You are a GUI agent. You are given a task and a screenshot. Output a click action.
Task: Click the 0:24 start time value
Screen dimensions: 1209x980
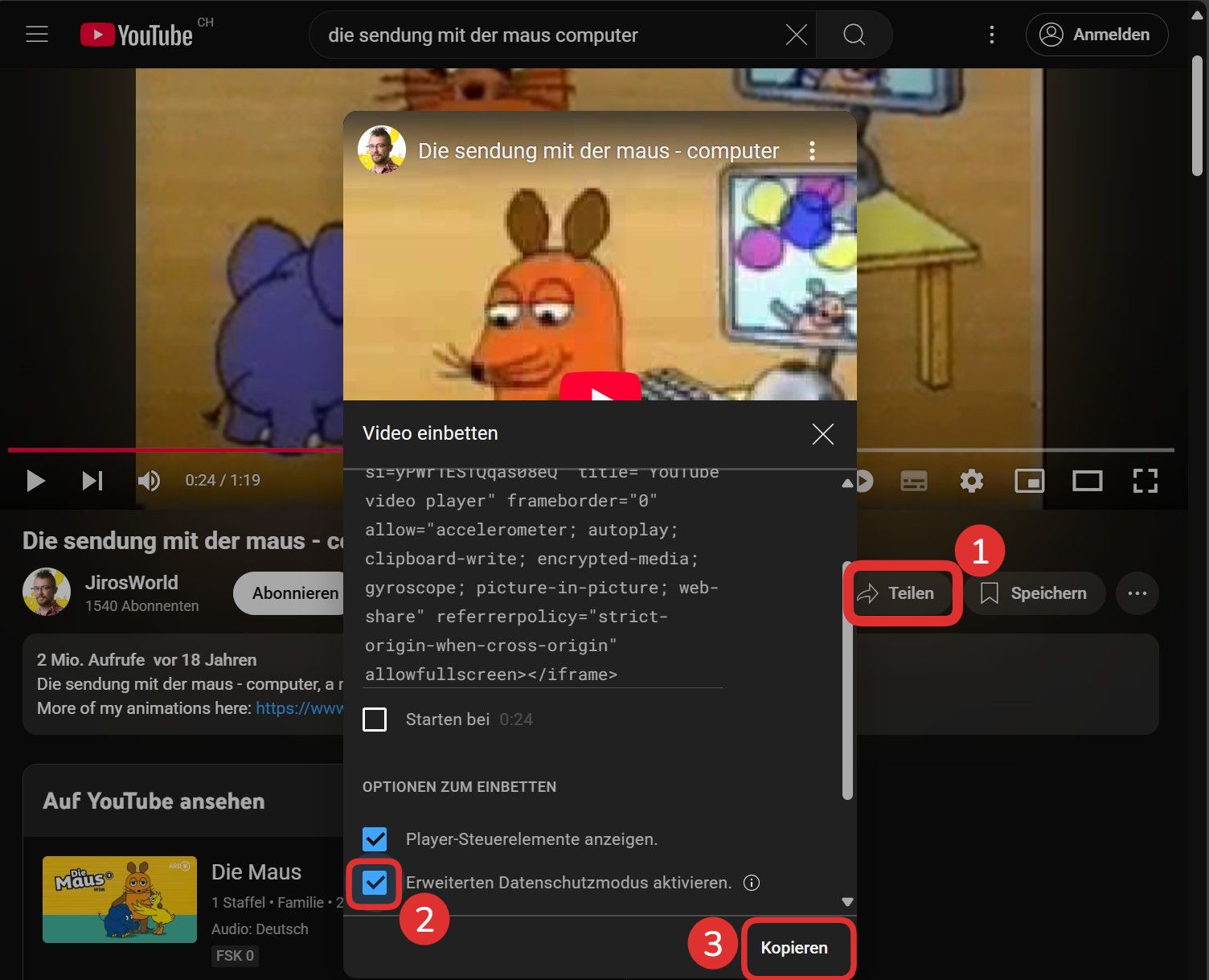(516, 720)
